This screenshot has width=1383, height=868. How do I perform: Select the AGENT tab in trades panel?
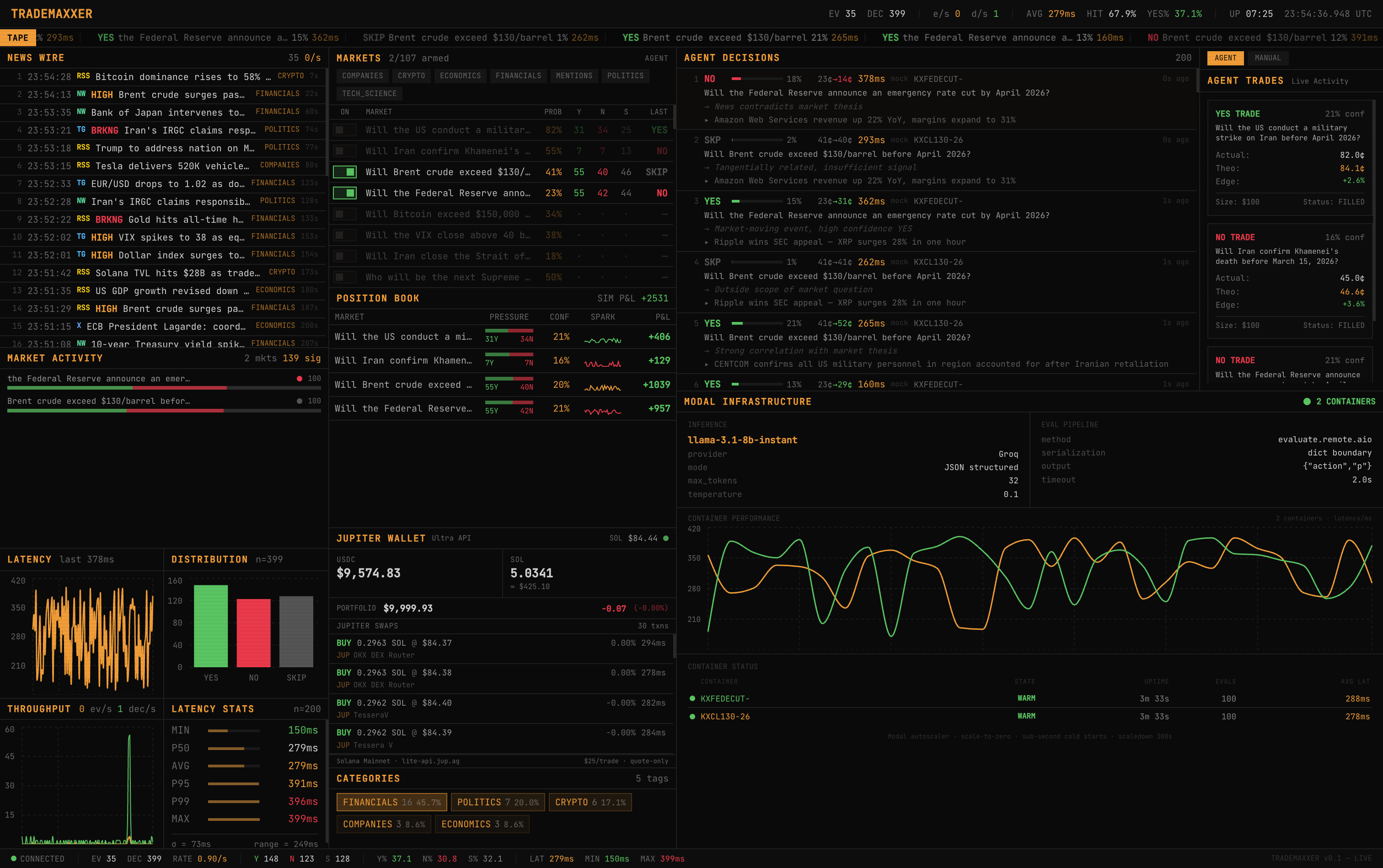point(1225,58)
